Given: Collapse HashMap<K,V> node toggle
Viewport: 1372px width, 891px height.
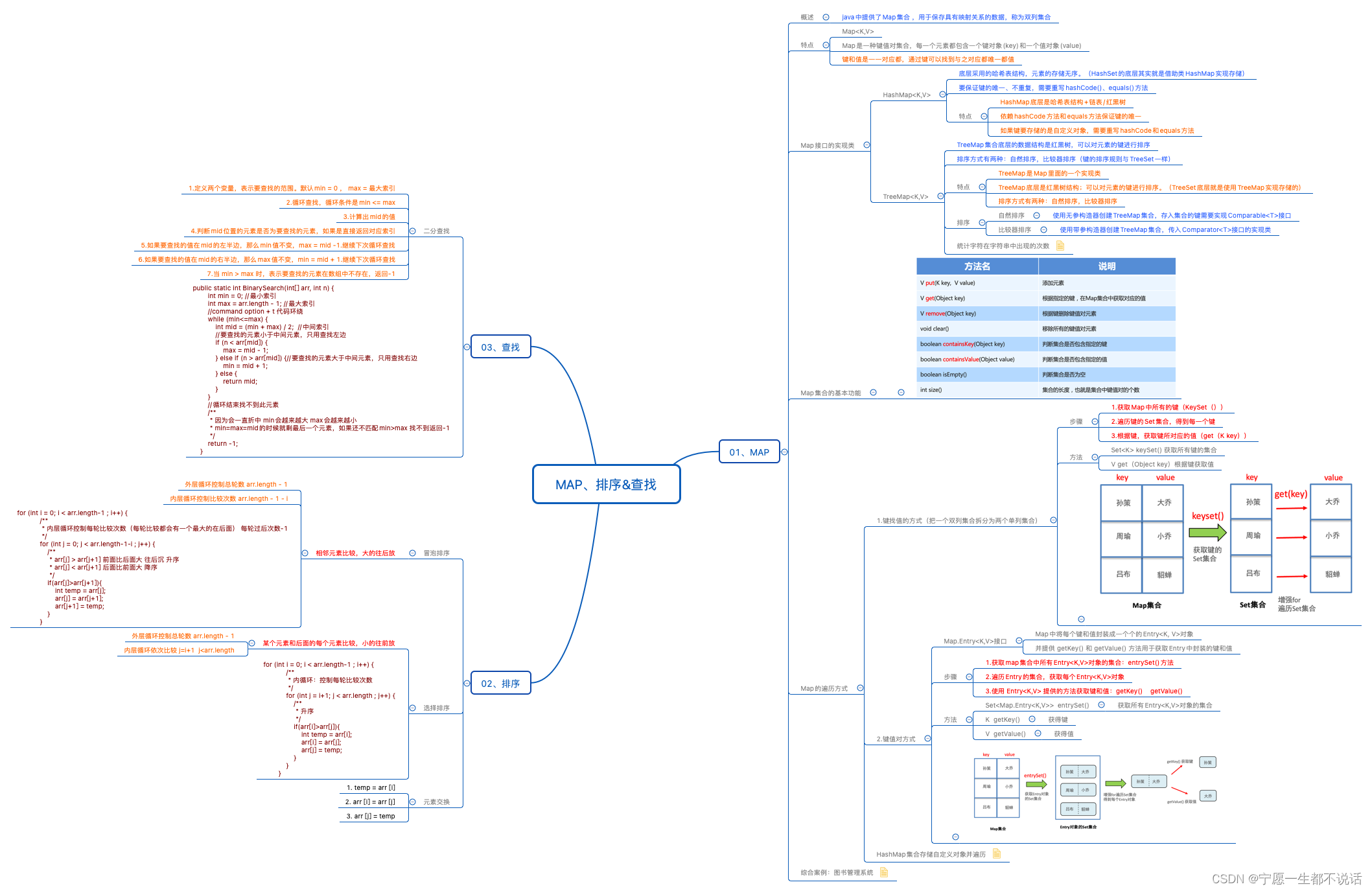Looking at the screenshot, I should [x=942, y=95].
